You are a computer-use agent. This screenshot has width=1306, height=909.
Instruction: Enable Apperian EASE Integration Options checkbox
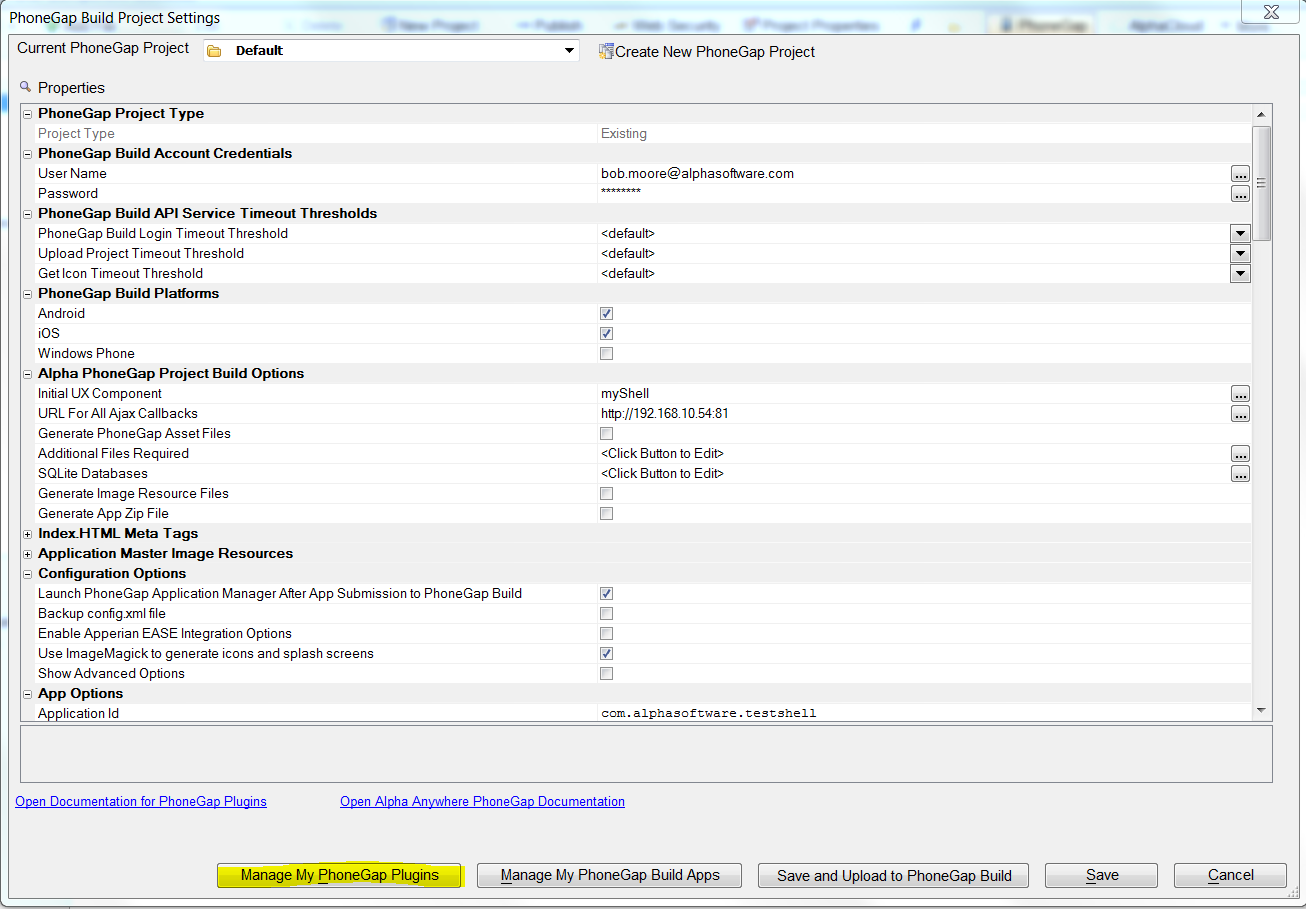tap(606, 634)
